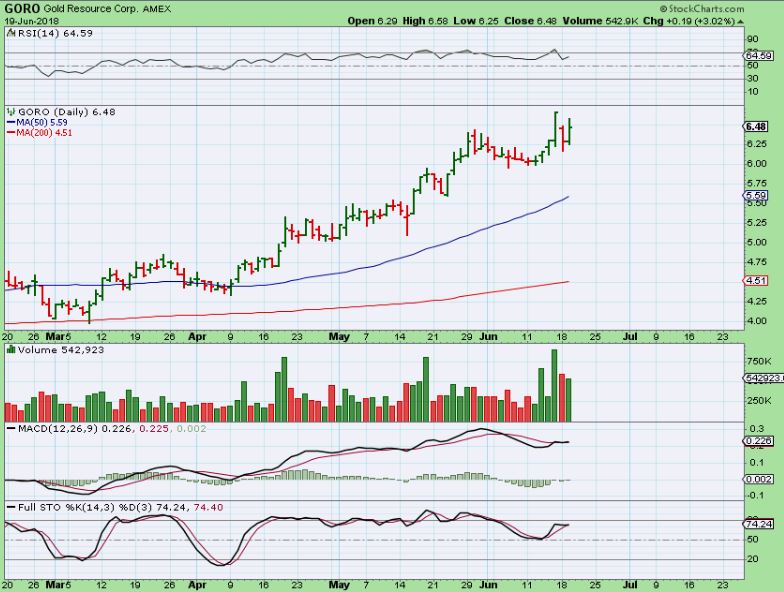
Task: Click the 4.00 price axis label
Action: click(756, 321)
